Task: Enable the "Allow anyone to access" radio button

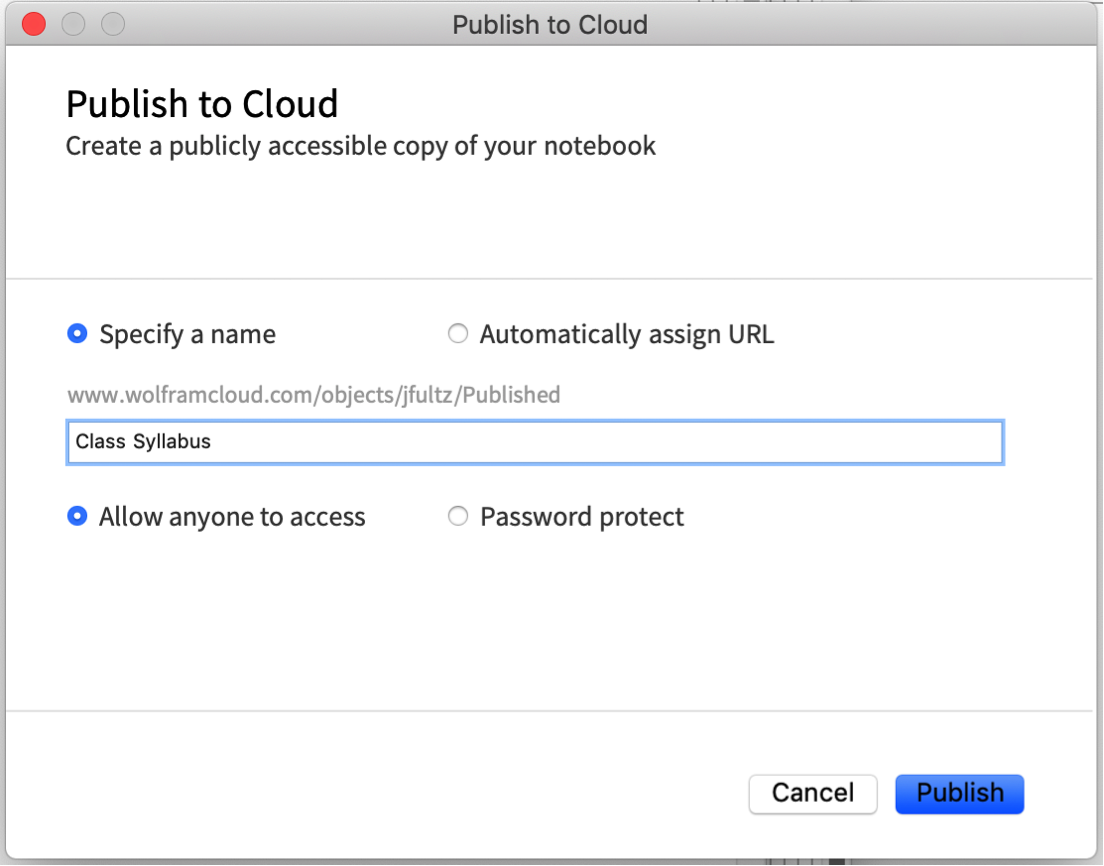Action: point(77,517)
